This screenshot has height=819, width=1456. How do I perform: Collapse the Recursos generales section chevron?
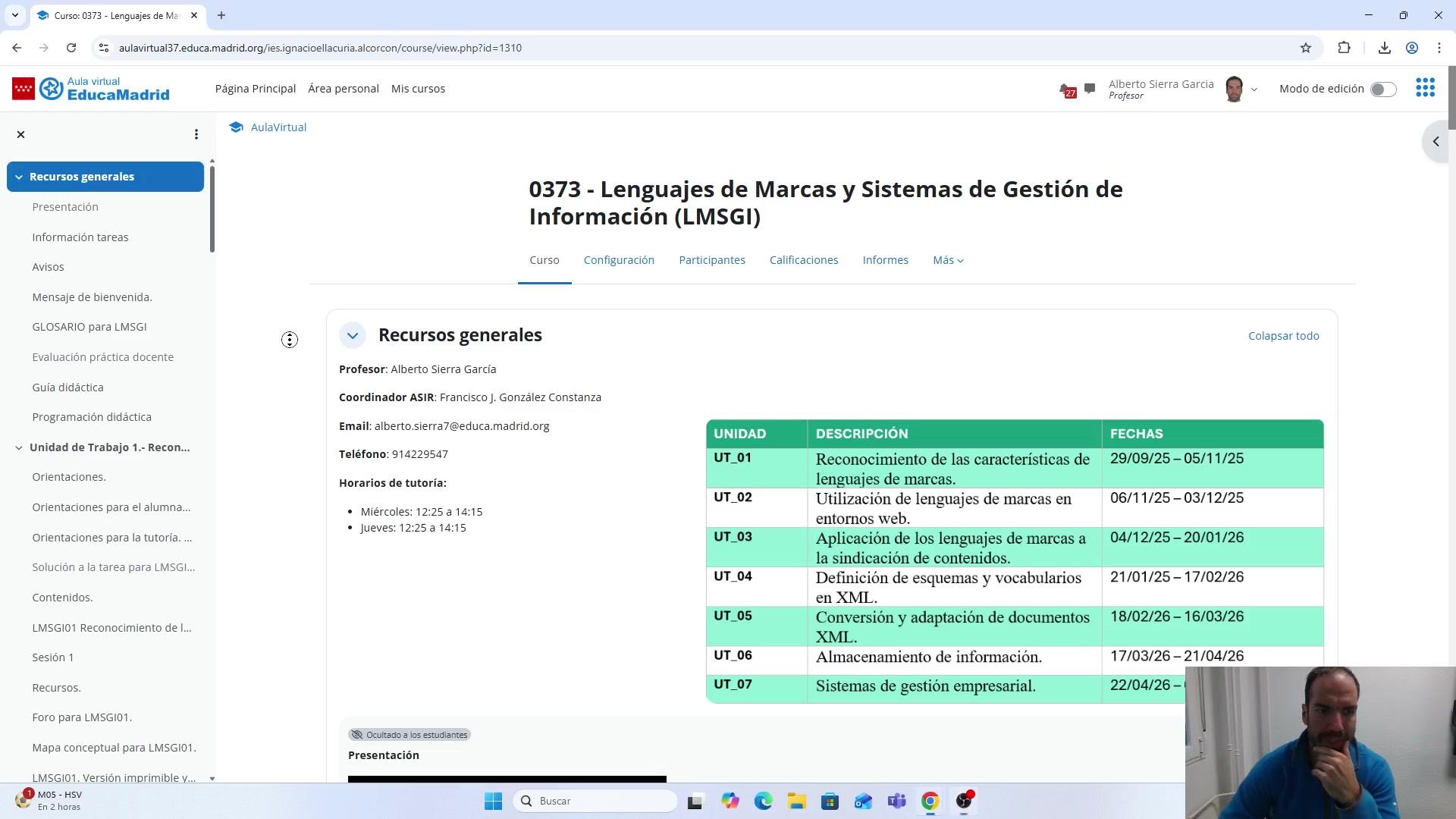pos(353,335)
